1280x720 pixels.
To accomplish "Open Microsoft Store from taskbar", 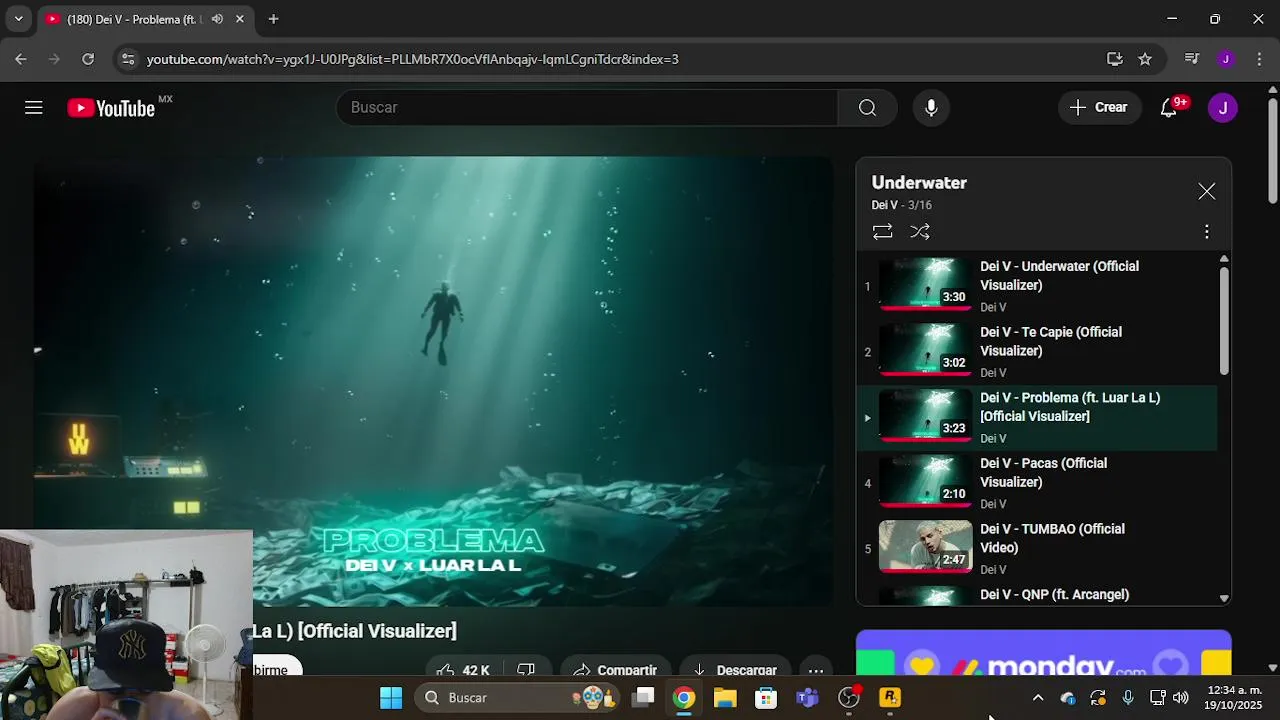I will point(766,697).
